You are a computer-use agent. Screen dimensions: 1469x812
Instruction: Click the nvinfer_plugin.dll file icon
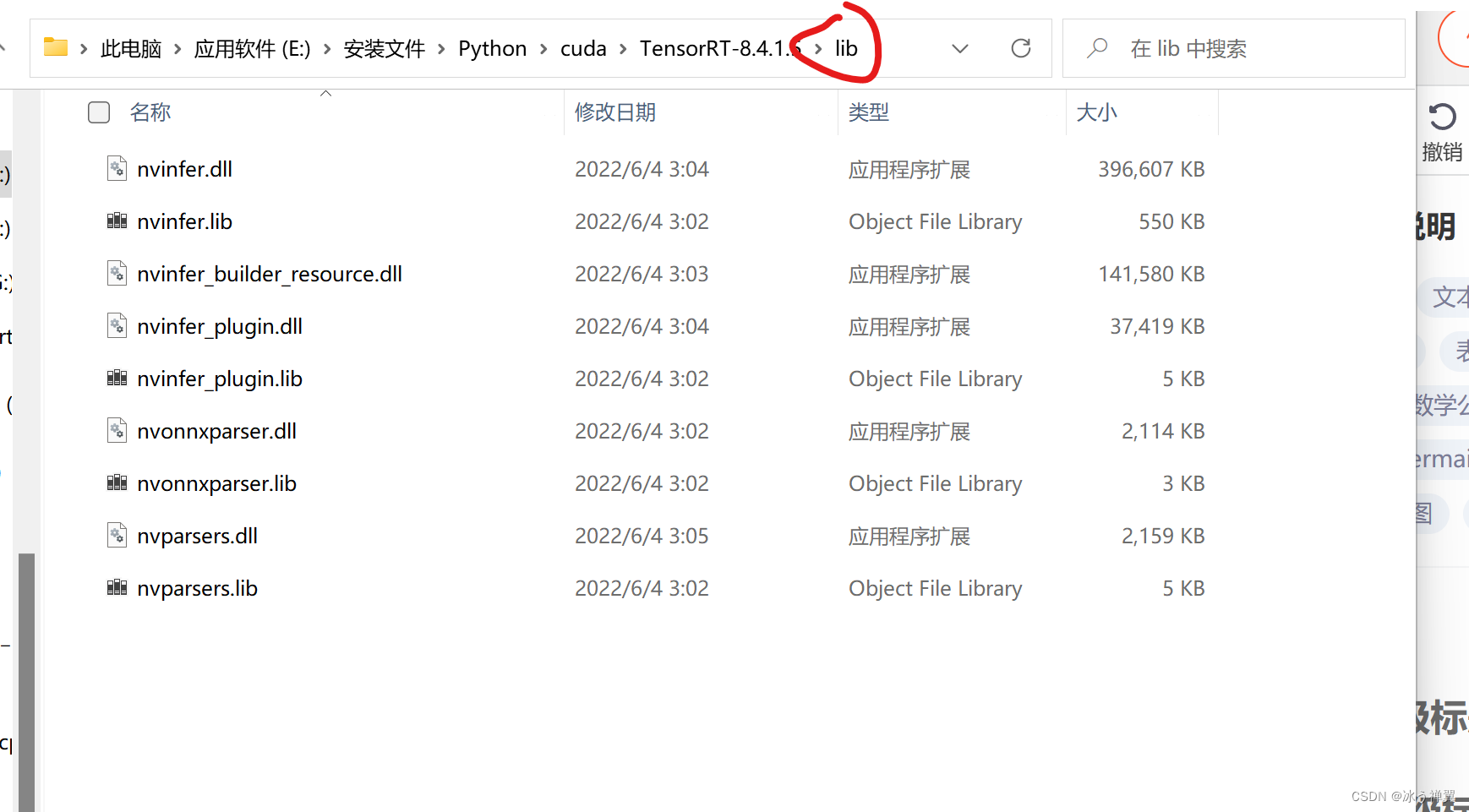pos(117,326)
